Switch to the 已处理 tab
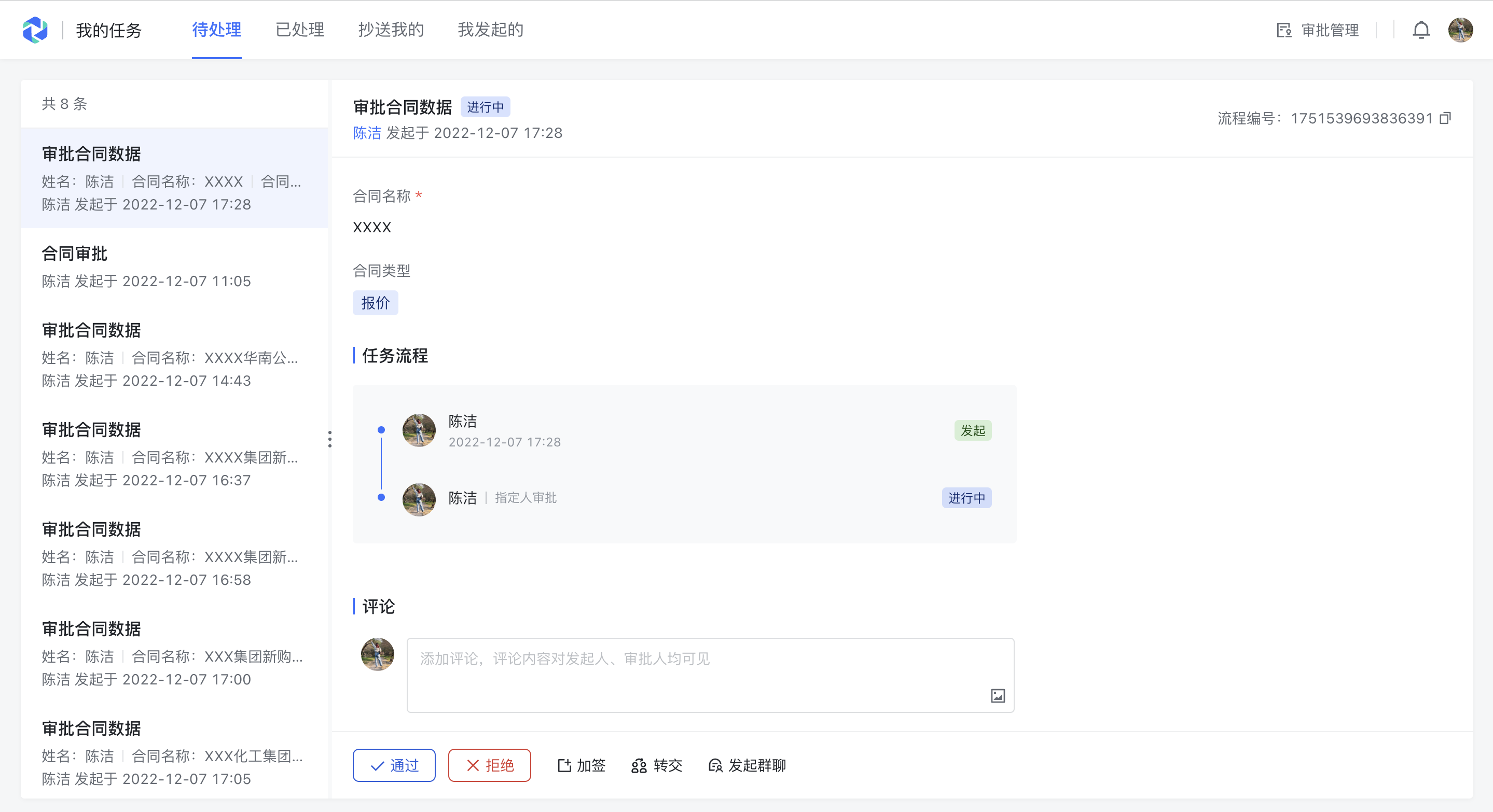The width and height of the screenshot is (1493, 812). point(300,30)
